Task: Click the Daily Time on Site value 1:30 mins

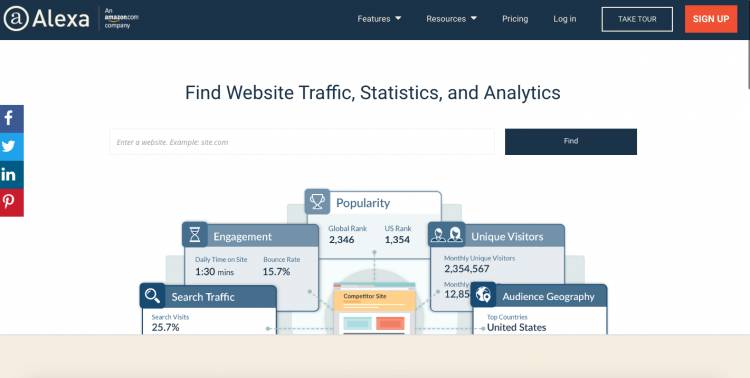Action: click(x=214, y=271)
